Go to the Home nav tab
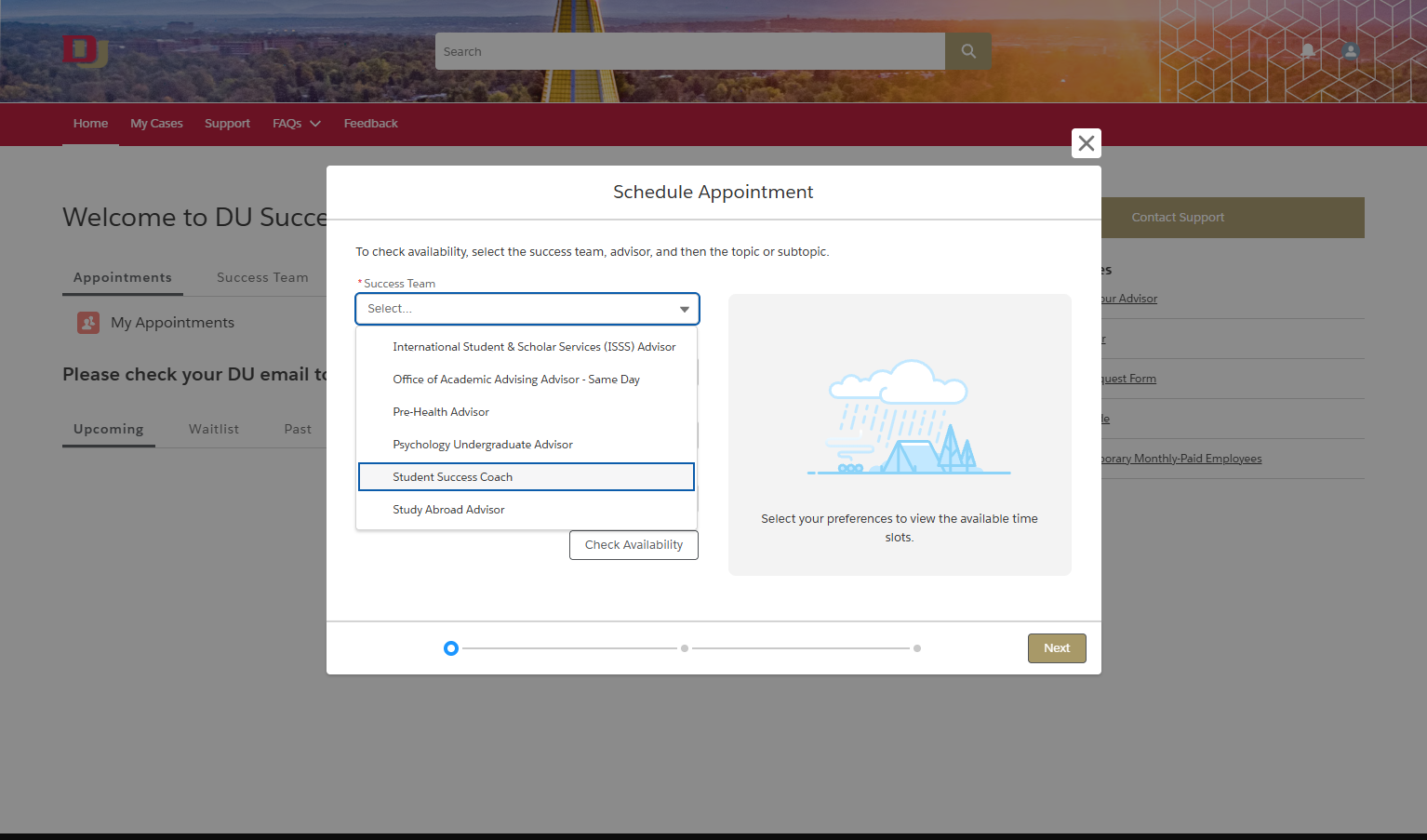The width and height of the screenshot is (1427, 840). click(x=90, y=124)
